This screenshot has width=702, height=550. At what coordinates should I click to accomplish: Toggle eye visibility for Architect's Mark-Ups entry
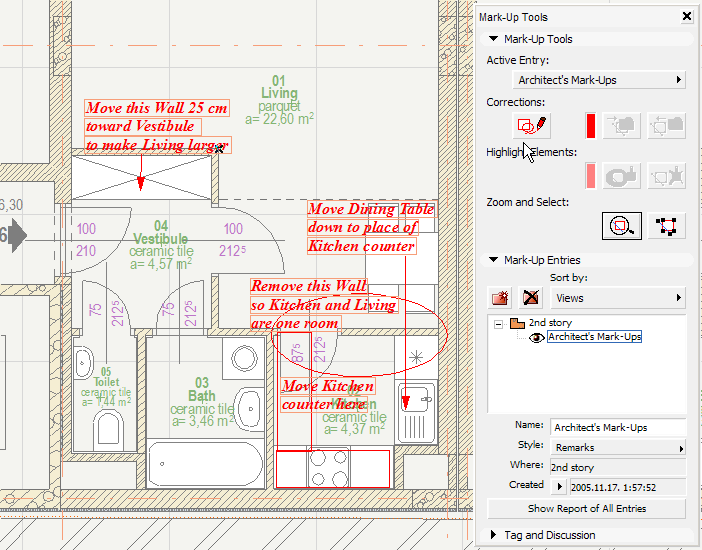(x=536, y=338)
